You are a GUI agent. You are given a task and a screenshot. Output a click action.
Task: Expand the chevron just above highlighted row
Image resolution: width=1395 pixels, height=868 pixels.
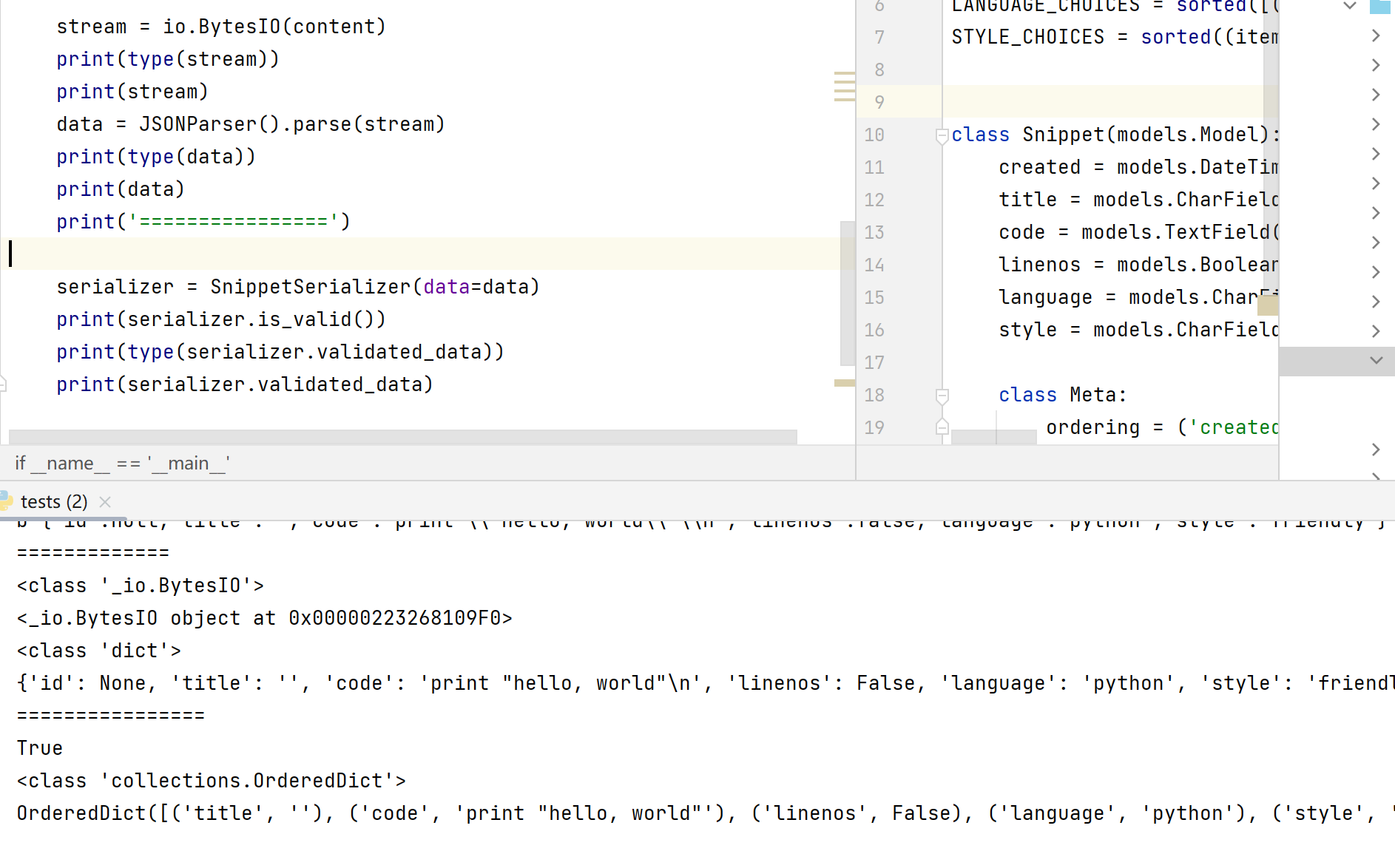[1376, 331]
